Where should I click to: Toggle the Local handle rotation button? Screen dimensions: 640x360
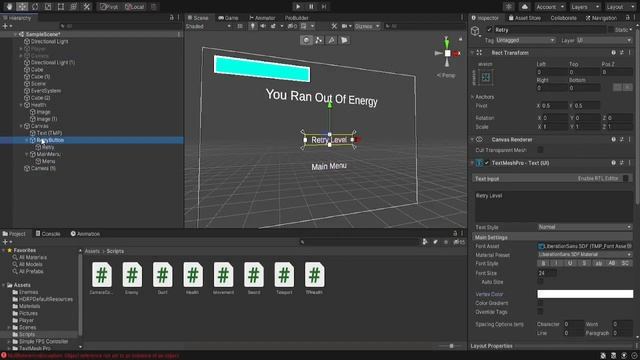pos(135,7)
